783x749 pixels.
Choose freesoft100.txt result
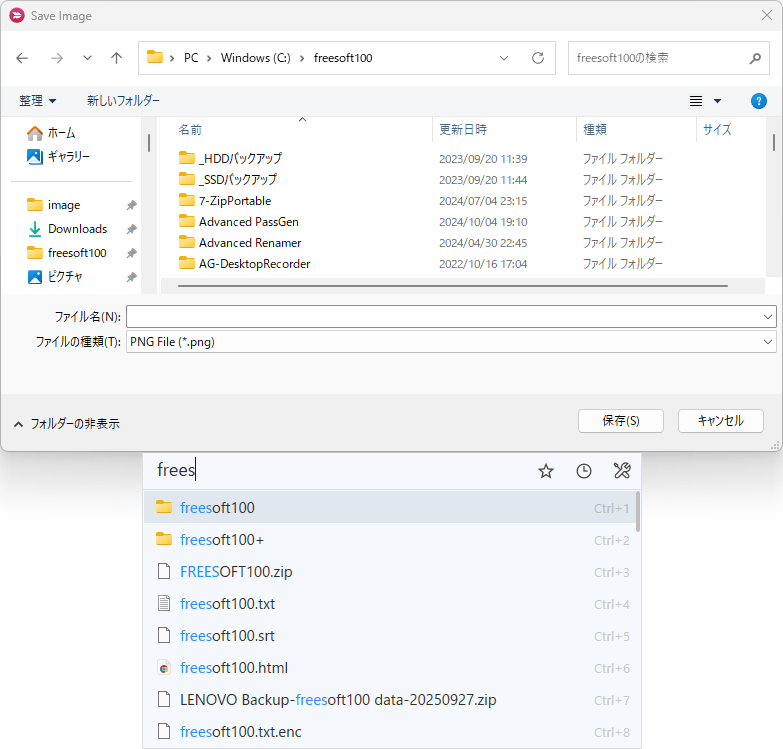point(390,603)
